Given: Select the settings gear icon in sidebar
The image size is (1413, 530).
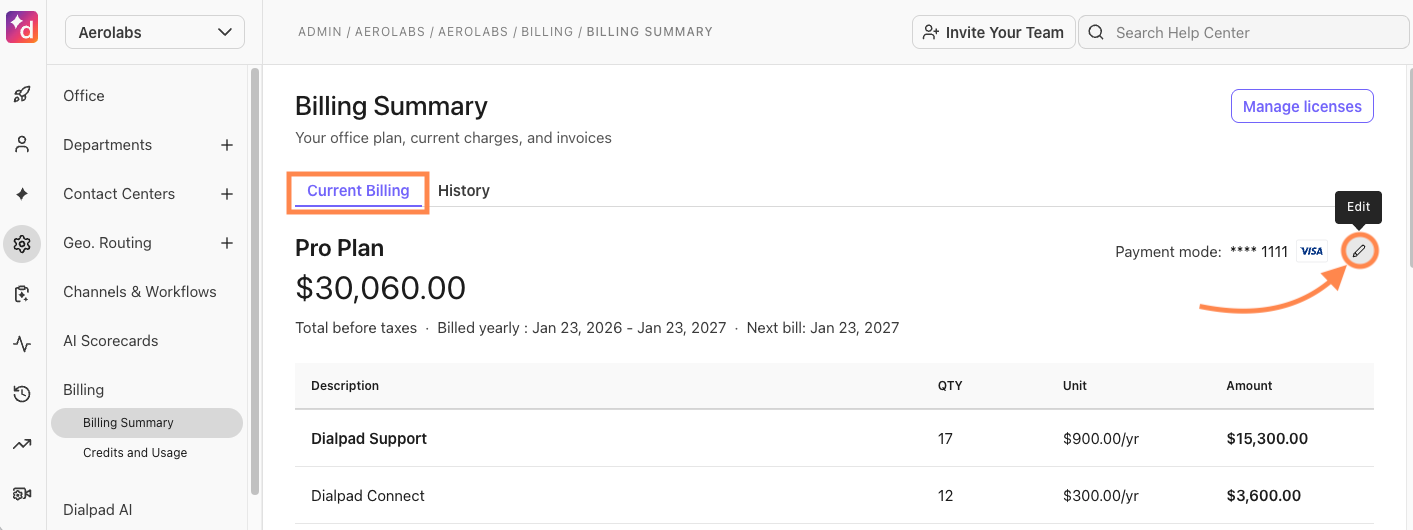Looking at the screenshot, I should click(22, 243).
